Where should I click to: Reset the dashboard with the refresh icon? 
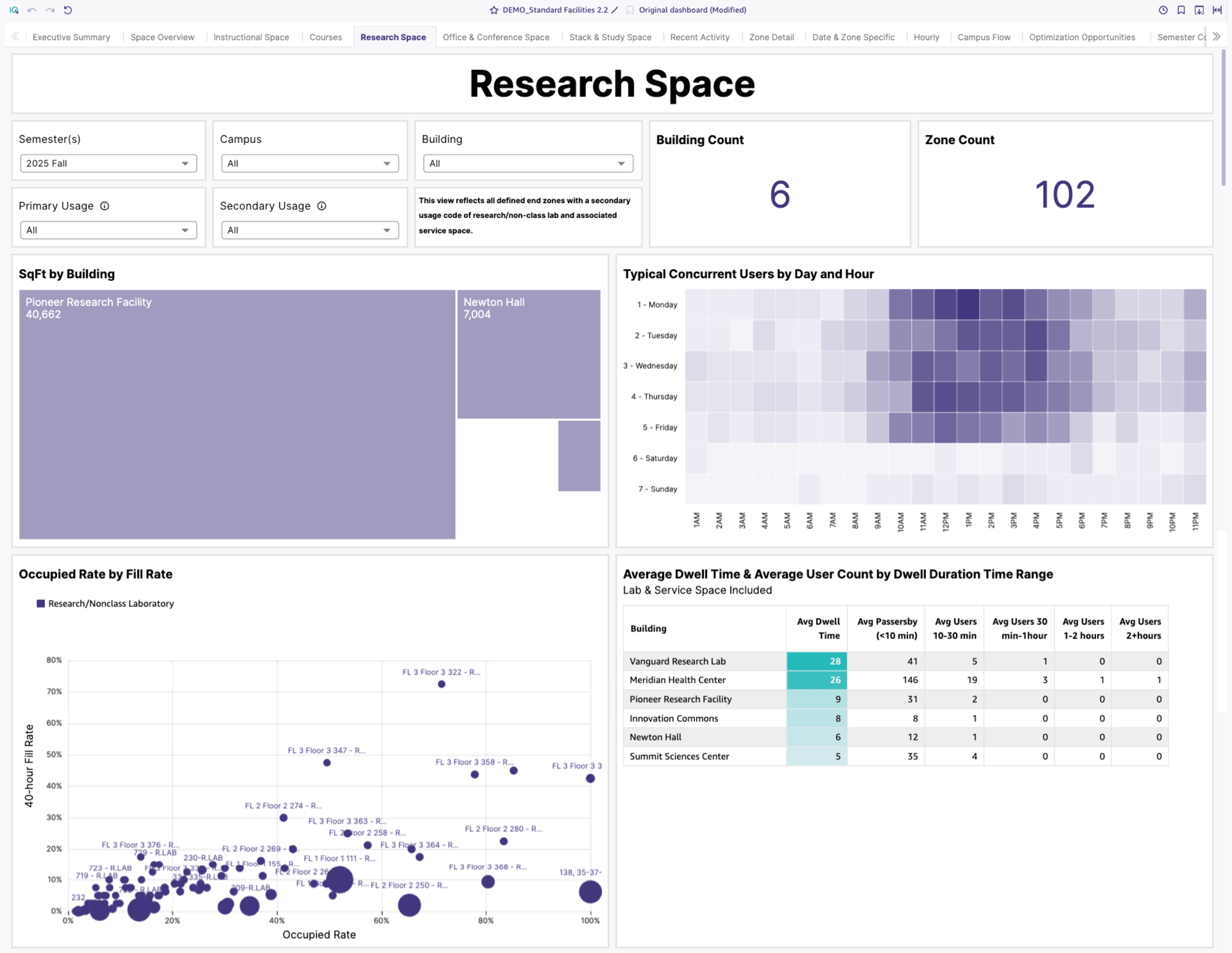pyautogui.click(x=68, y=10)
